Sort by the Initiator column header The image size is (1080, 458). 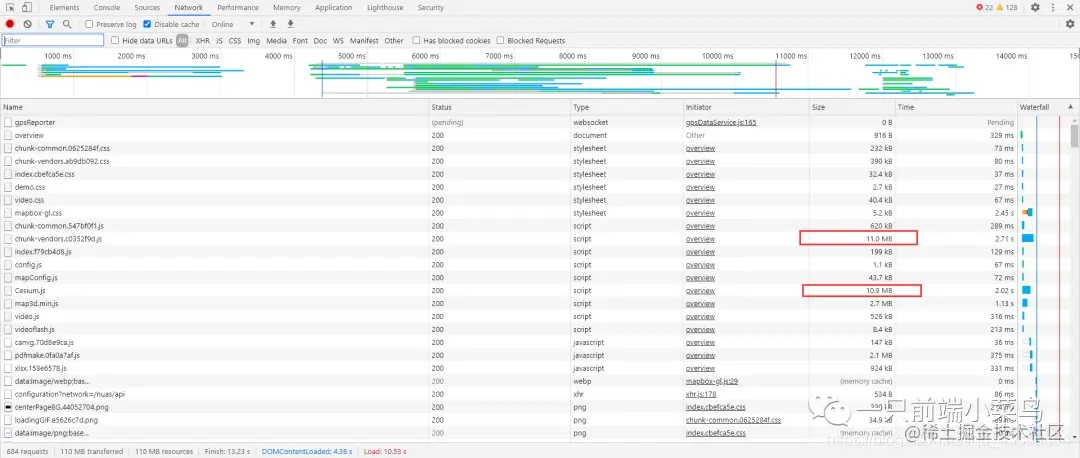point(745,107)
